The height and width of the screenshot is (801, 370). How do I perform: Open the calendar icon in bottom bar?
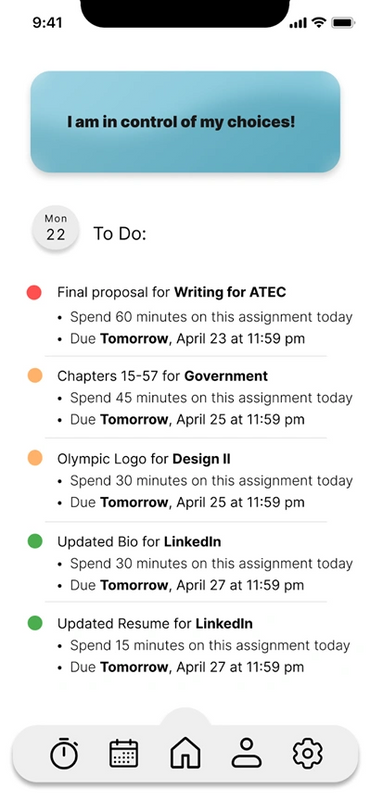(x=124, y=753)
